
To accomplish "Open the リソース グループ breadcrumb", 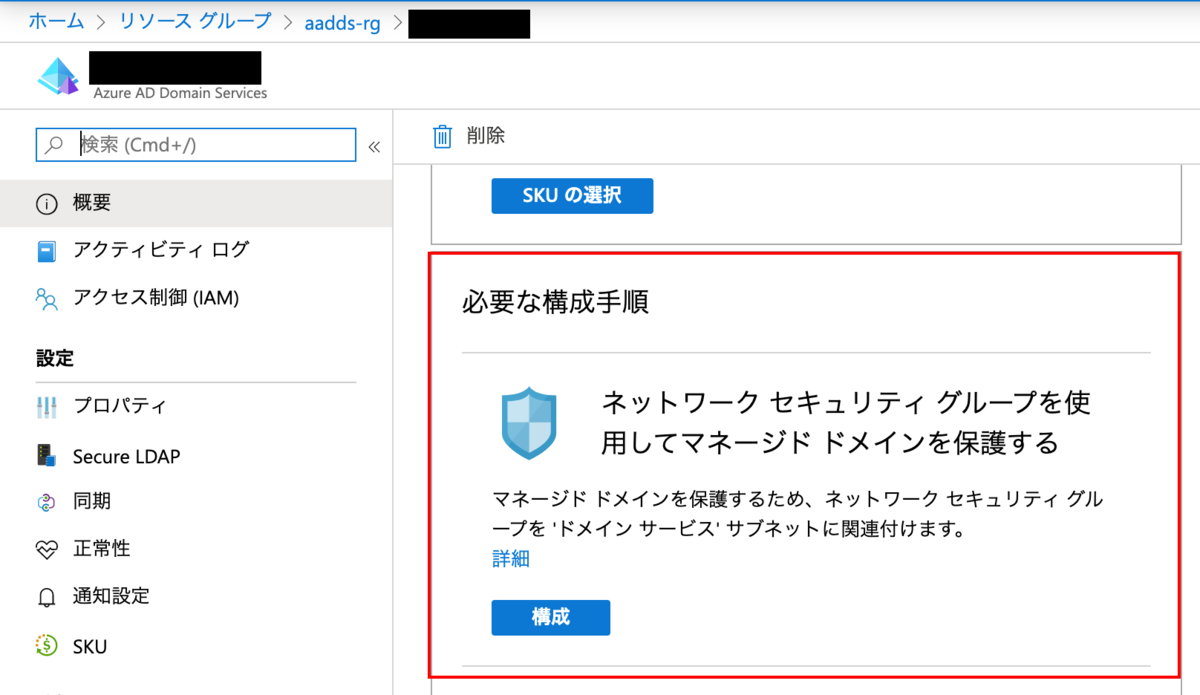I will (194, 21).
